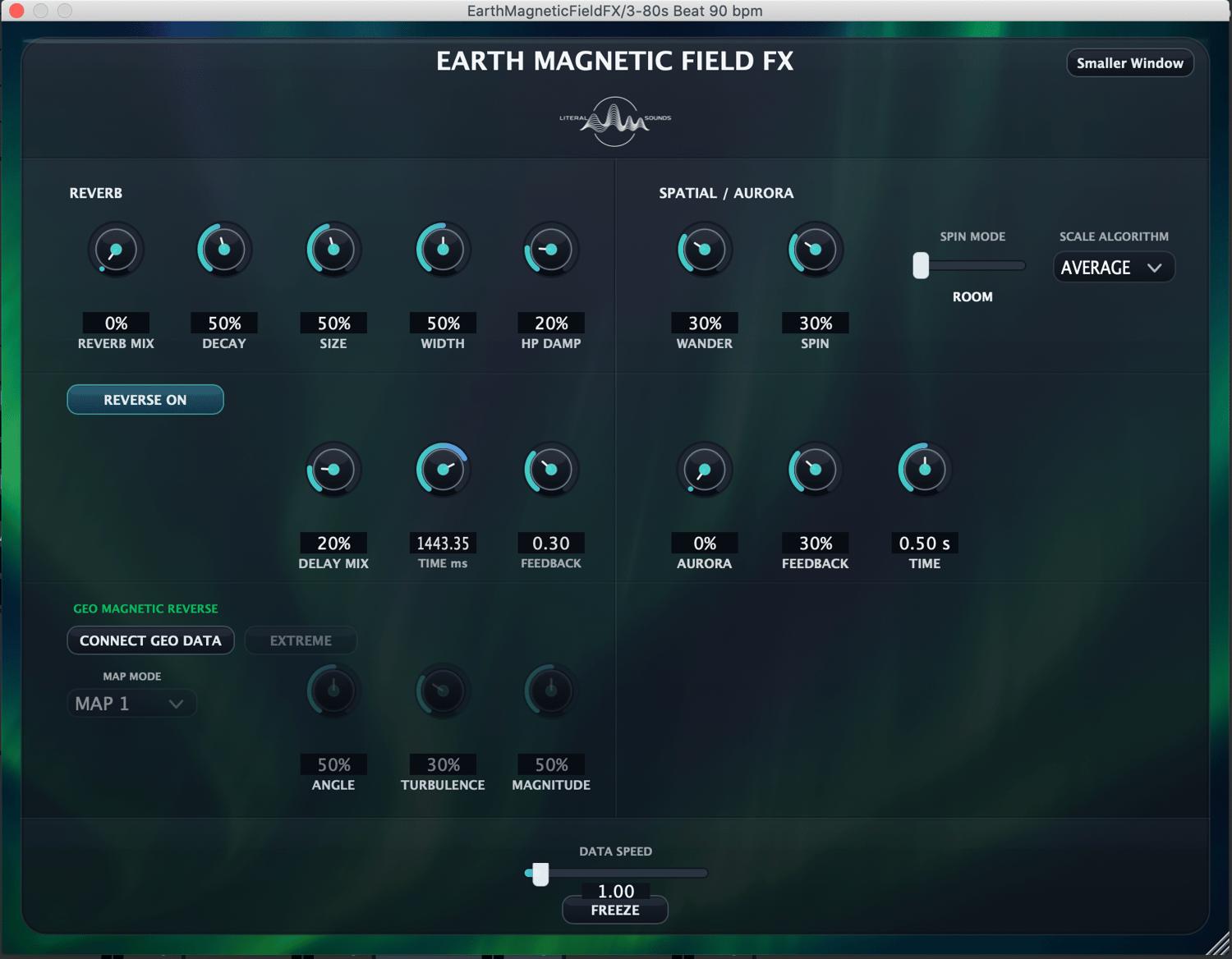Click the Turbulence 30% value field
Viewport: 1232px width, 959px height.
click(443, 764)
